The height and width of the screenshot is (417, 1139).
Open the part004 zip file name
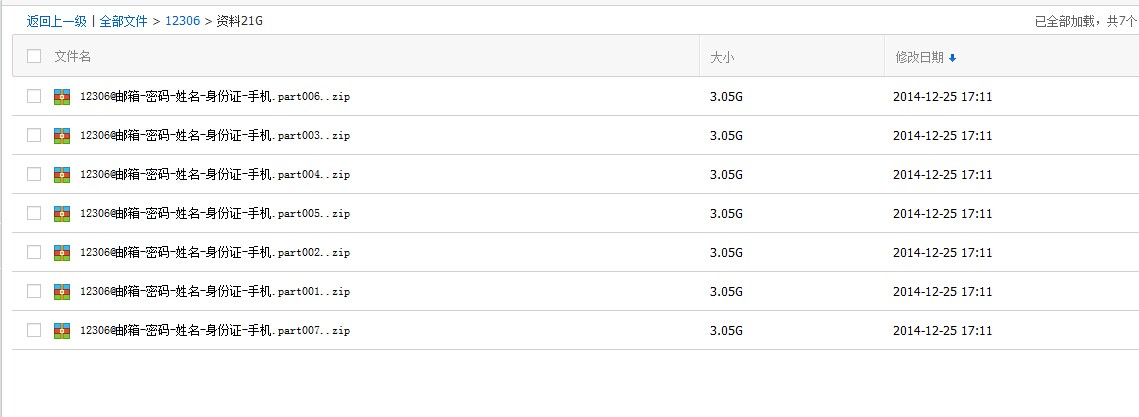coord(215,174)
